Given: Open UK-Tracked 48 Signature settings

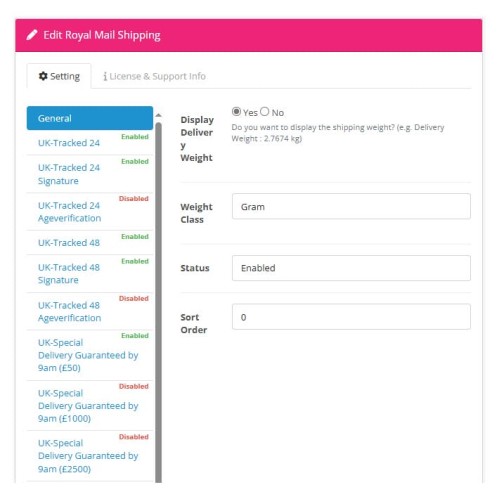Looking at the screenshot, I should point(90,274).
